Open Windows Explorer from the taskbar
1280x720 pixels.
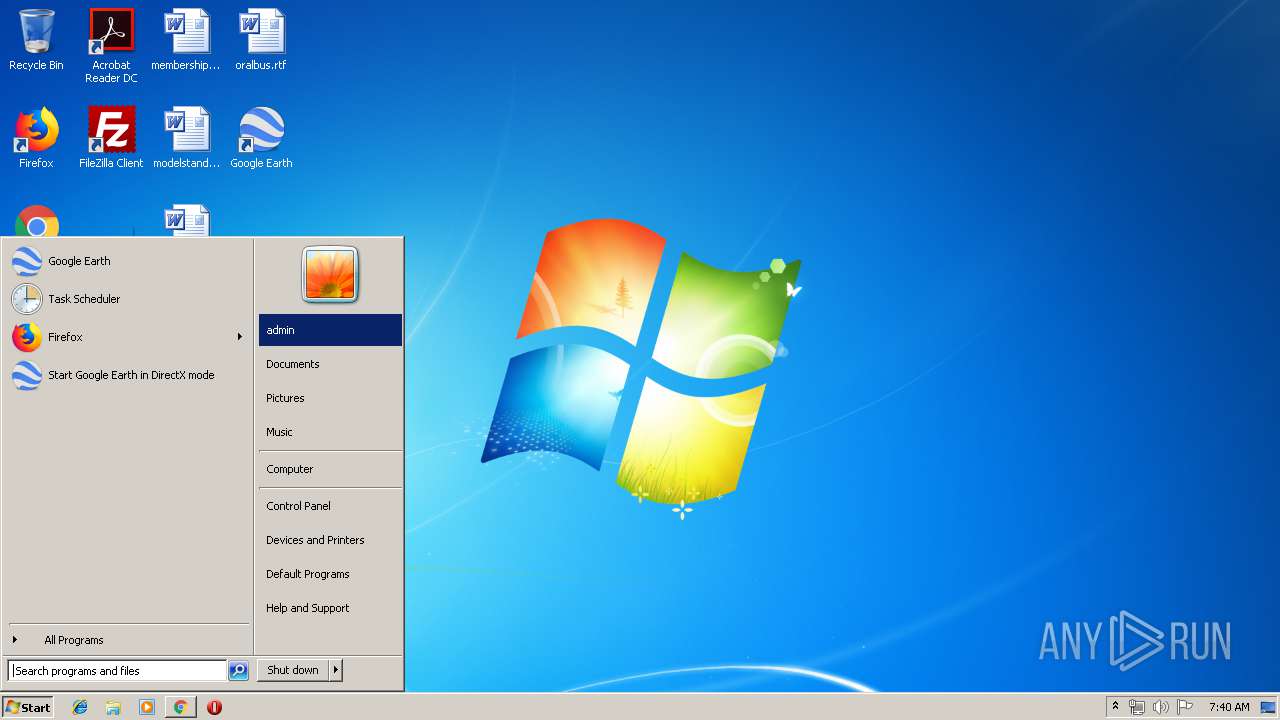pos(113,707)
